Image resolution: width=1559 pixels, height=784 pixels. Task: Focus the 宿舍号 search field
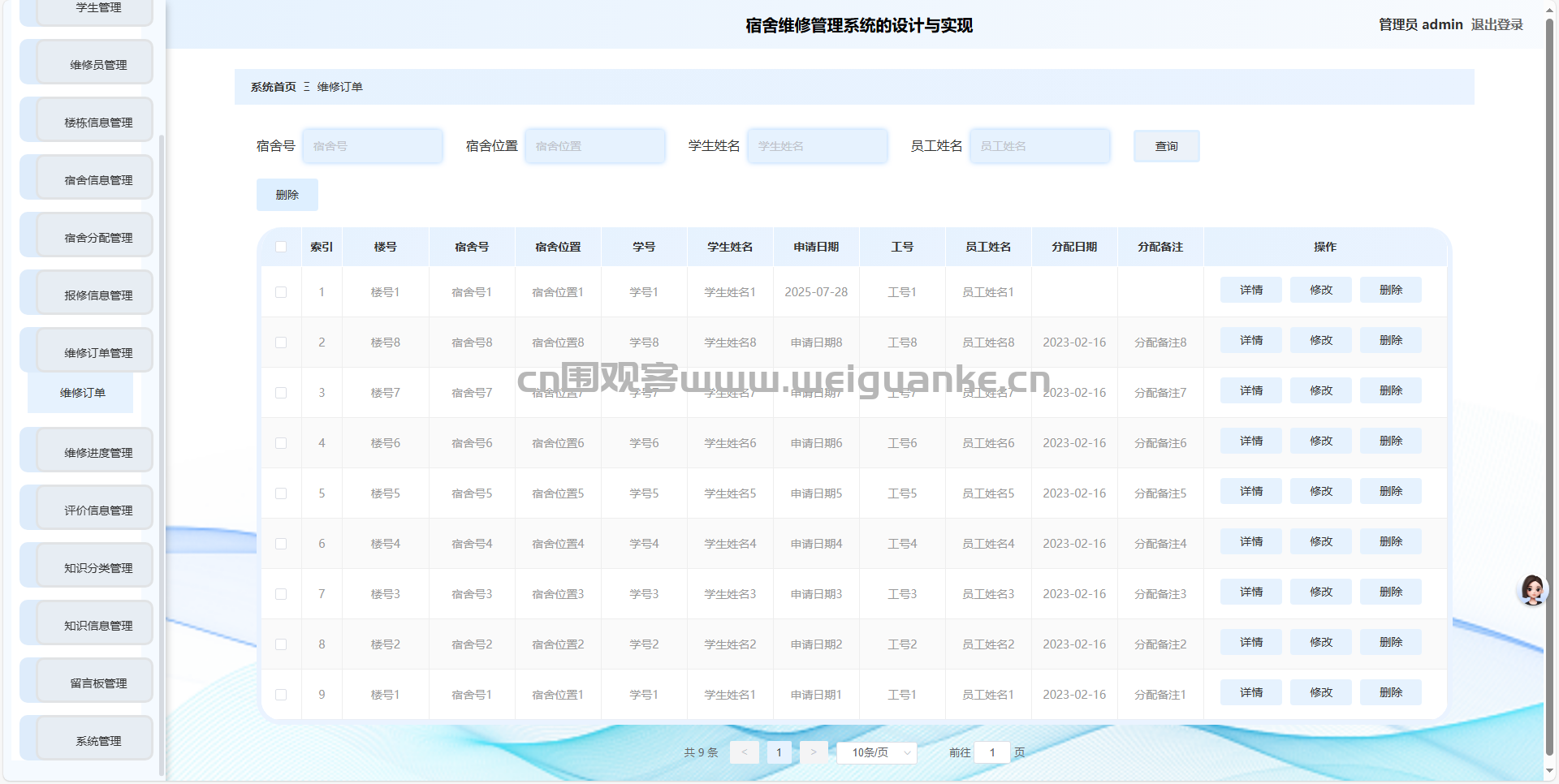click(x=373, y=146)
